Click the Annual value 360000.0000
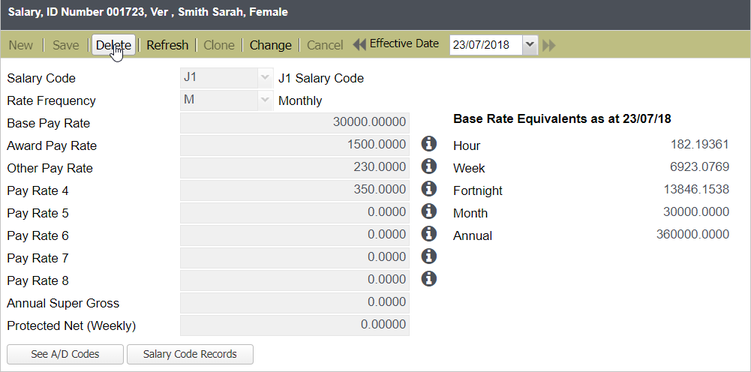Viewport: 751px width, 372px height. 693,235
